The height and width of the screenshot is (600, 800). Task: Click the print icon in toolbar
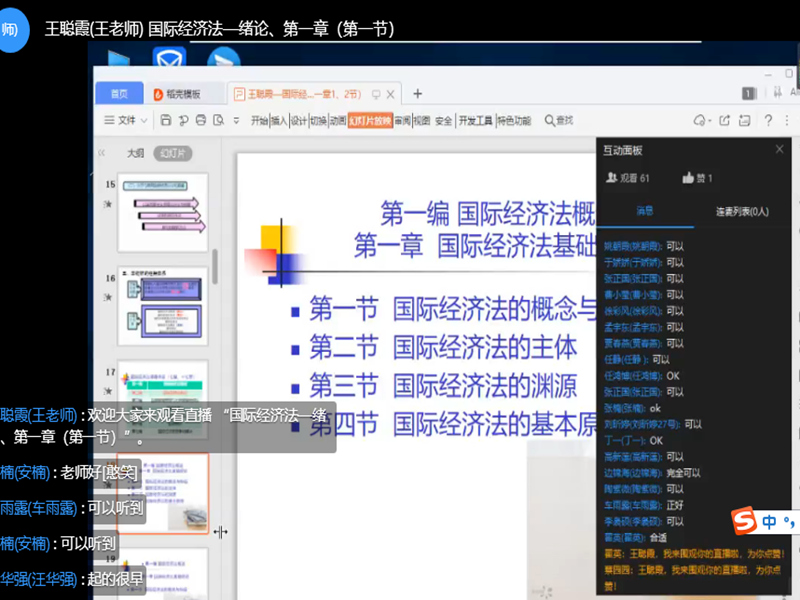pos(201,120)
